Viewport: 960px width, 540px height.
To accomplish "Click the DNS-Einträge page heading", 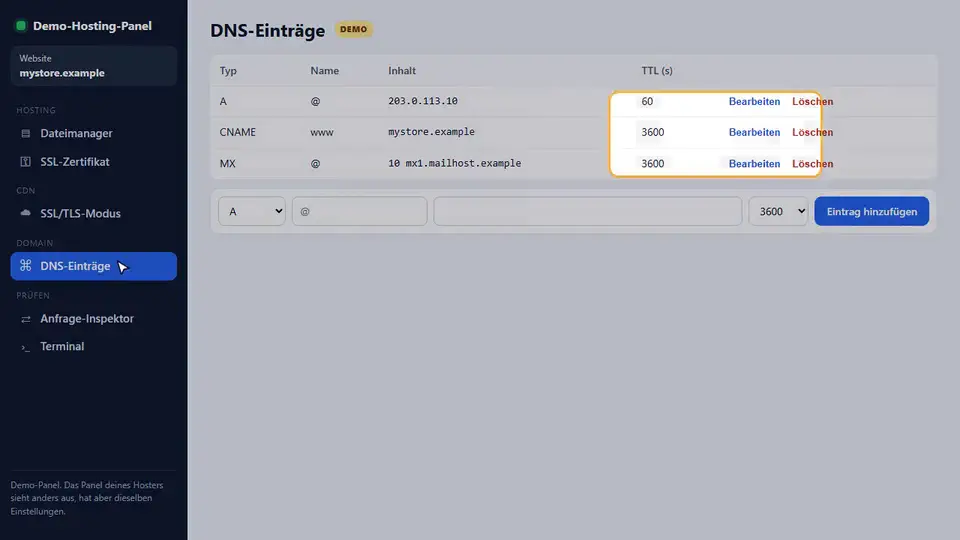I will click(x=268, y=31).
